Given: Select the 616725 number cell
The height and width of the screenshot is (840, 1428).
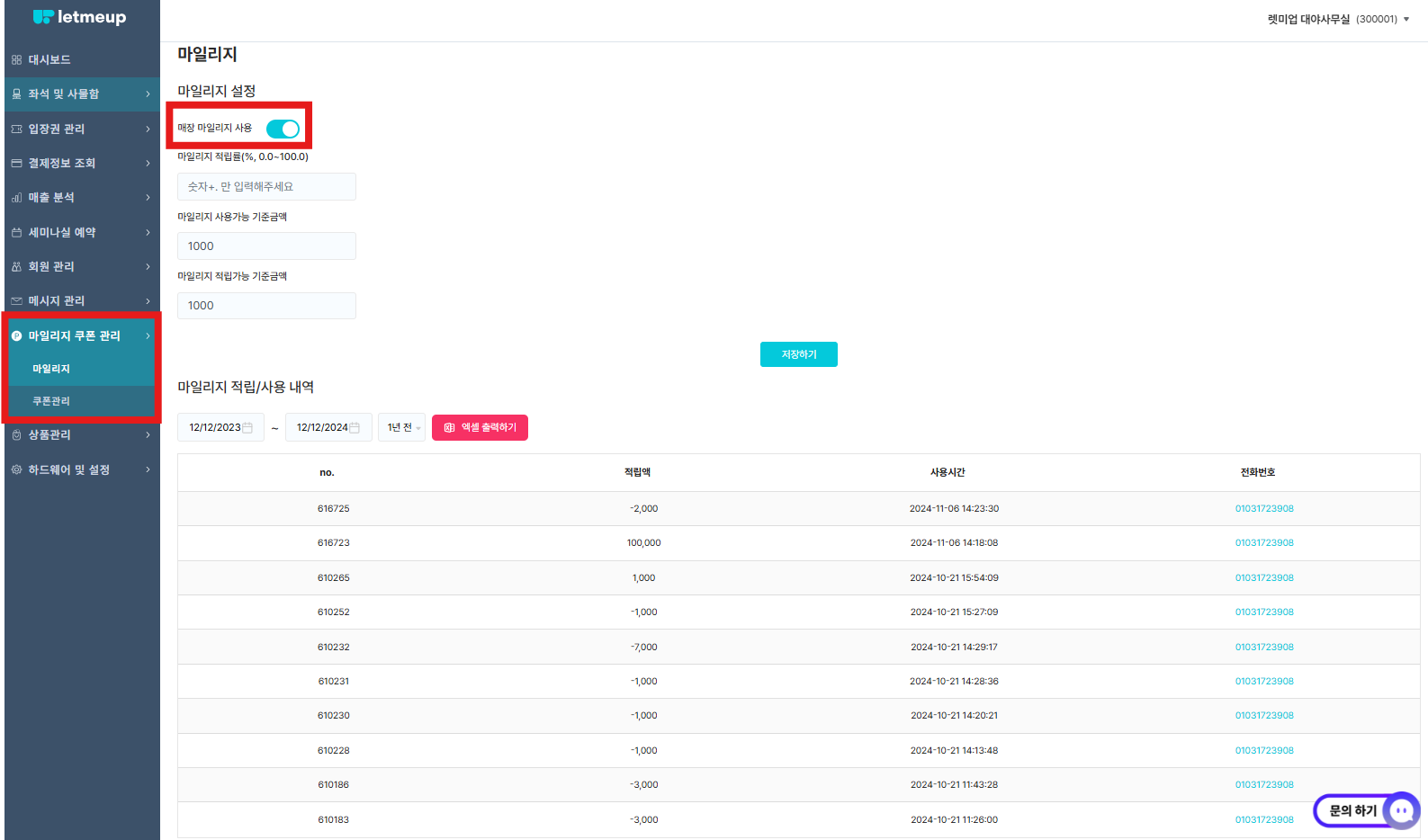Looking at the screenshot, I should [x=333, y=509].
